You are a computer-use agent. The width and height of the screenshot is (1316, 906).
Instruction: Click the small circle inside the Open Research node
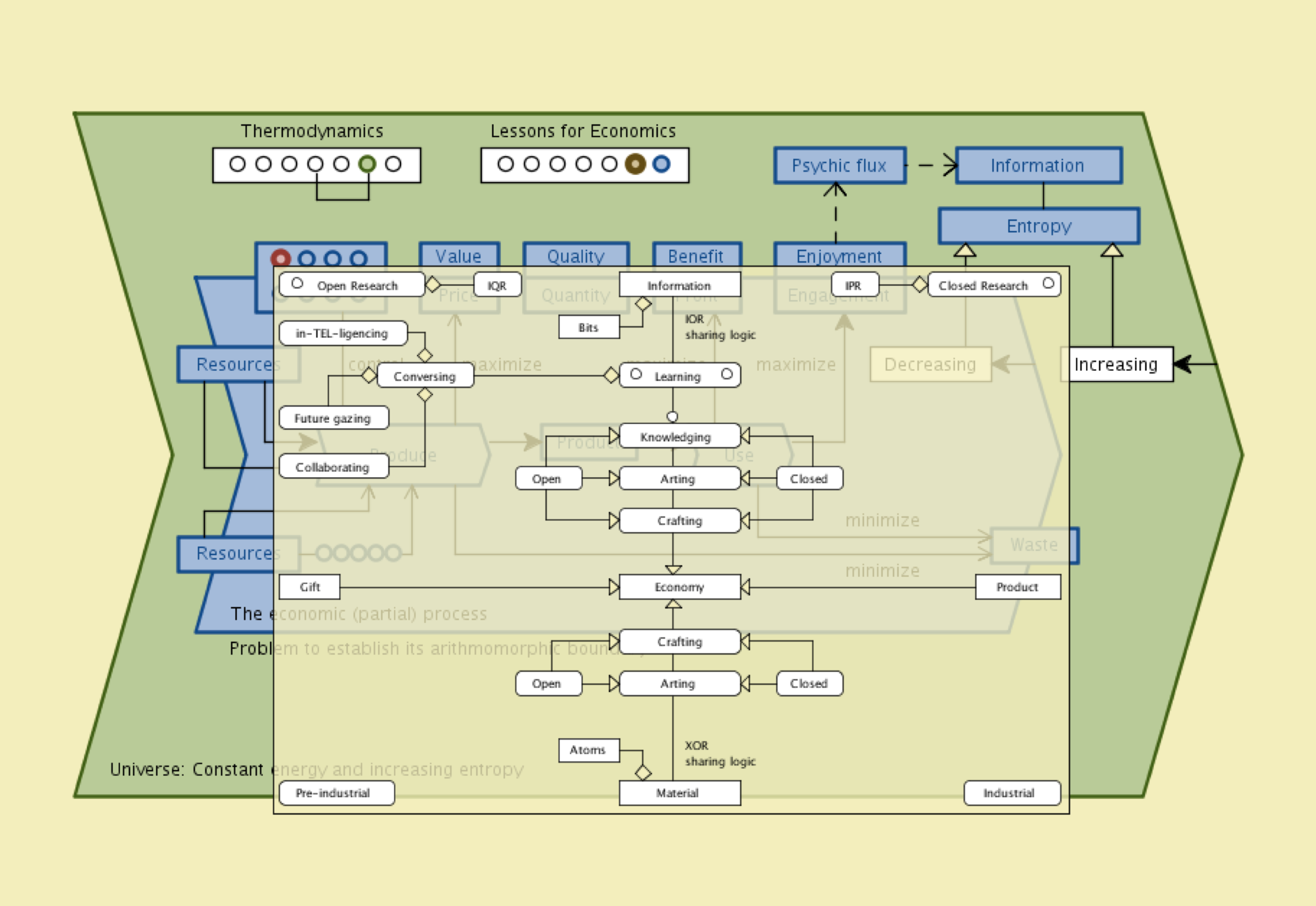[297, 283]
